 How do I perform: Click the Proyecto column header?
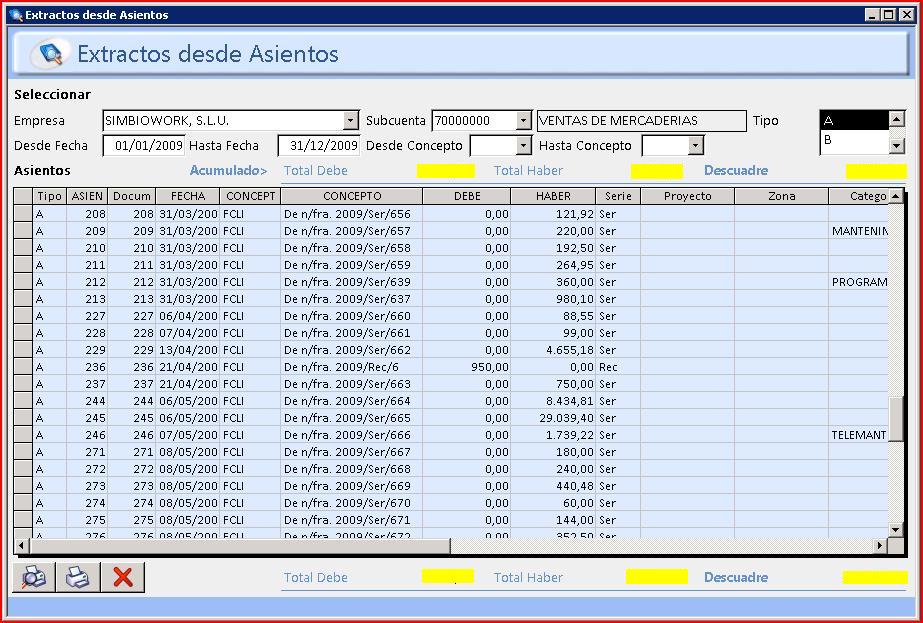pos(688,196)
